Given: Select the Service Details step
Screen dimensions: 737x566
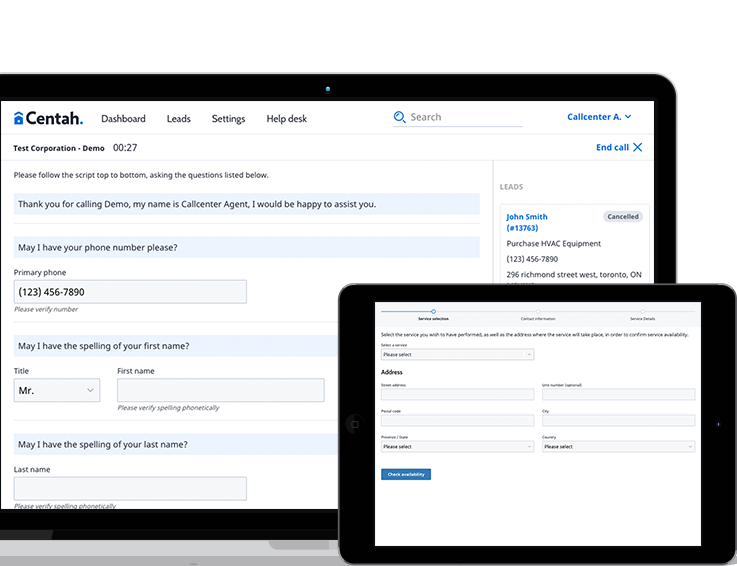Looking at the screenshot, I should (x=643, y=315).
